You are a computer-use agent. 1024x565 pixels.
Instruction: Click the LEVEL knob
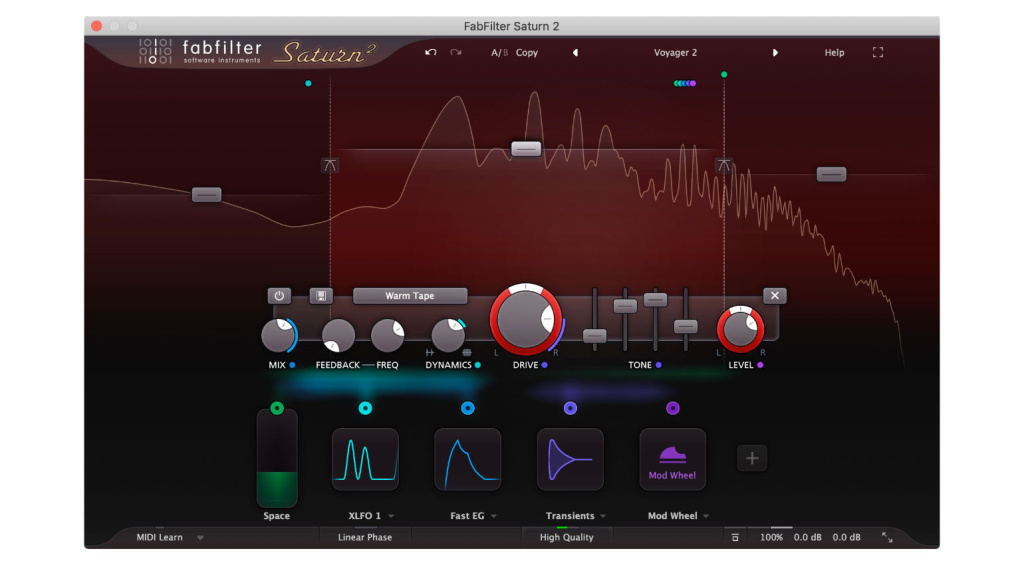point(741,329)
